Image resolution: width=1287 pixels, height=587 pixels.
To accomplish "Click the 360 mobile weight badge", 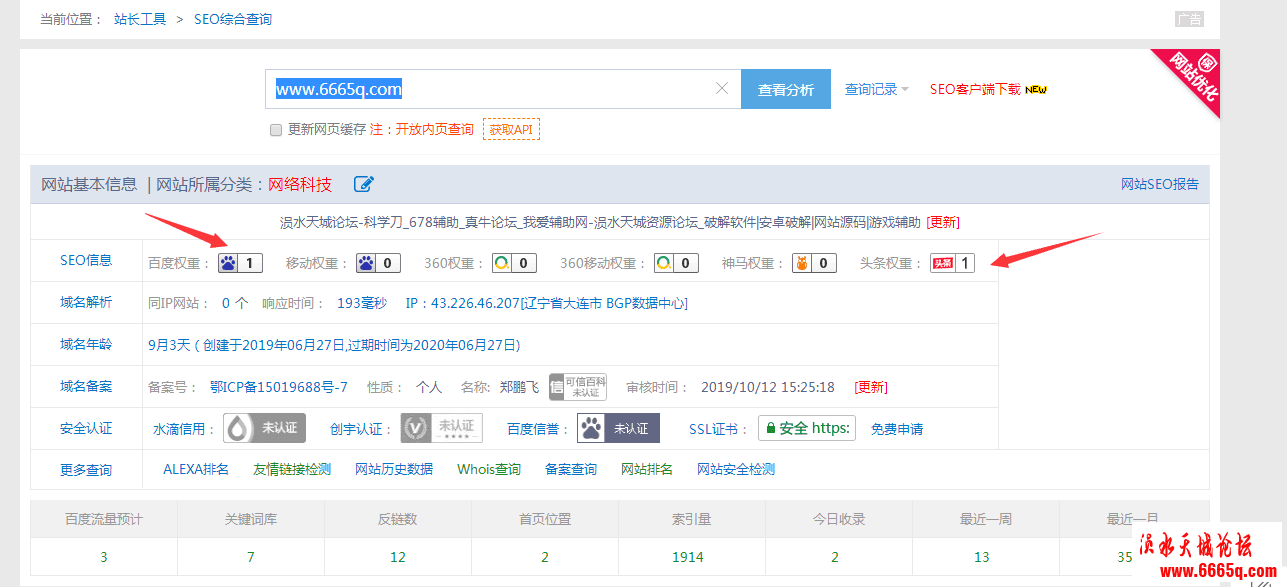I will 676,263.
